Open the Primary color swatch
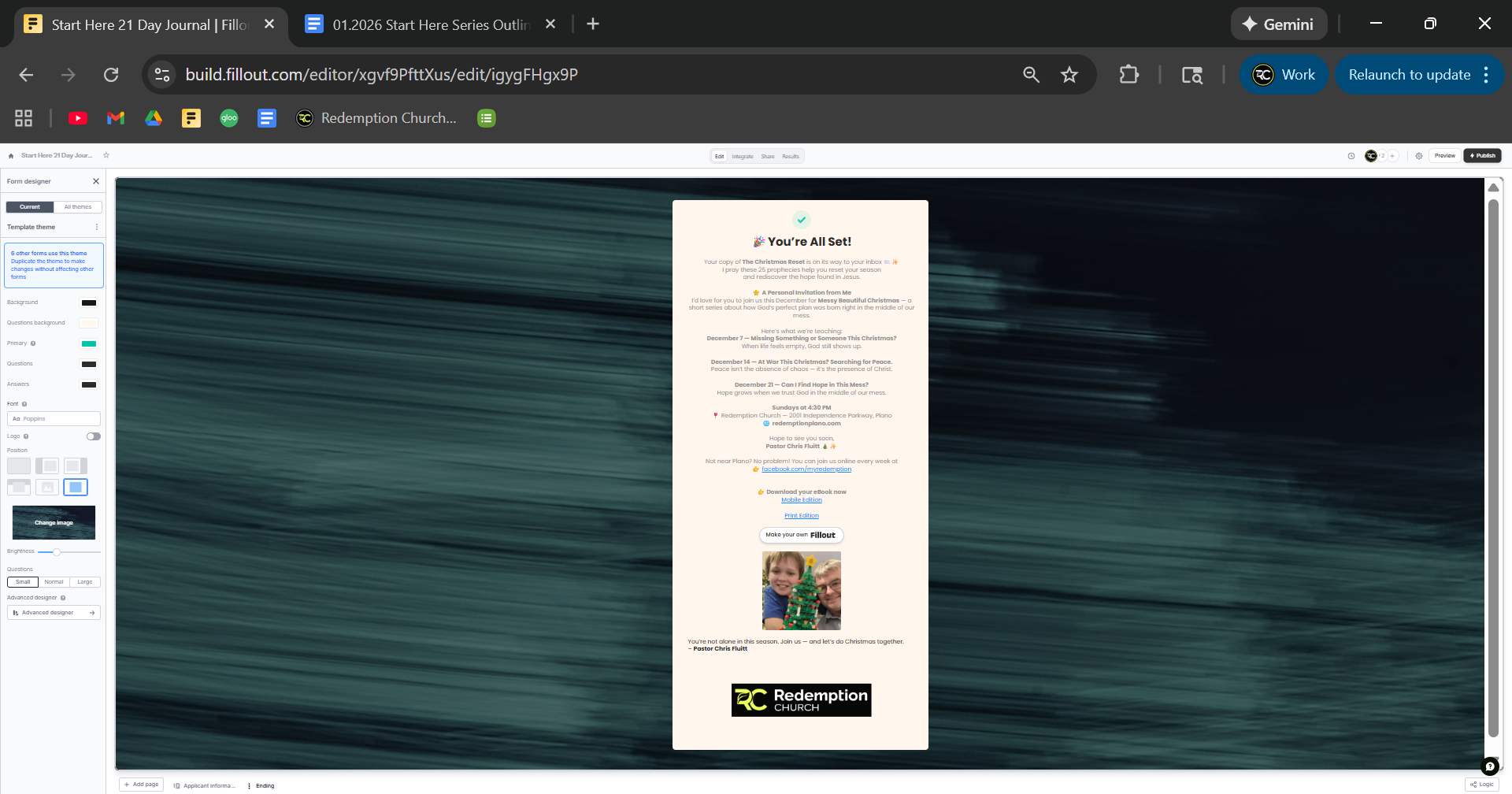This screenshot has width=1512, height=794. (x=89, y=343)
